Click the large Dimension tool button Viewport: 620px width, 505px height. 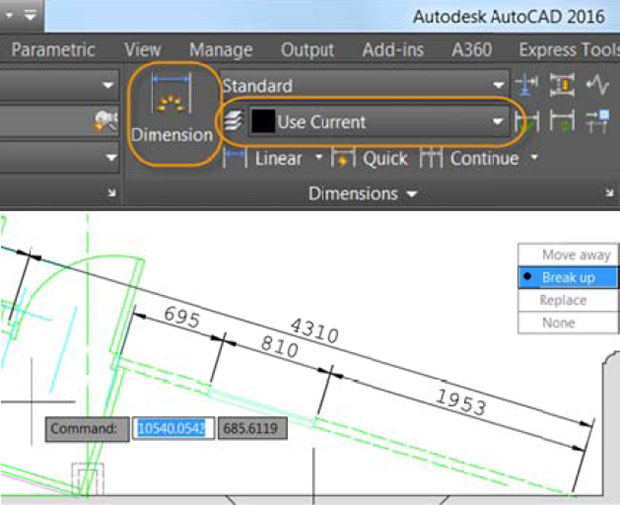click(172, 114)
